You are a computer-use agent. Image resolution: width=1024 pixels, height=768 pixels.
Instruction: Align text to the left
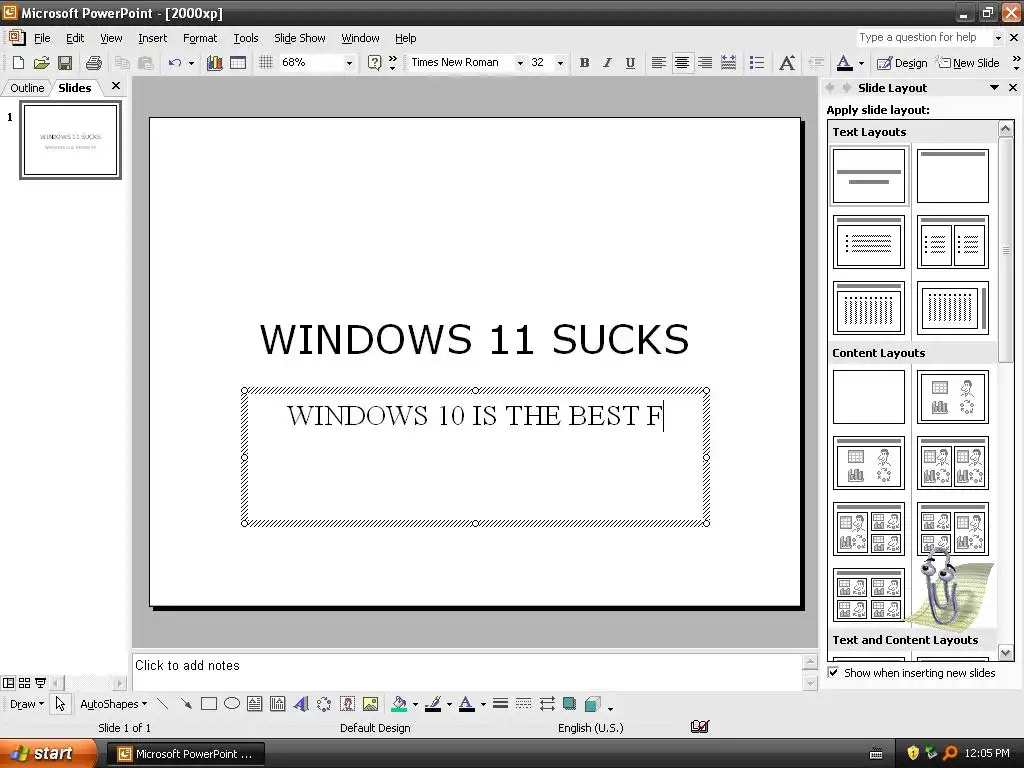[x=658, y=63]
